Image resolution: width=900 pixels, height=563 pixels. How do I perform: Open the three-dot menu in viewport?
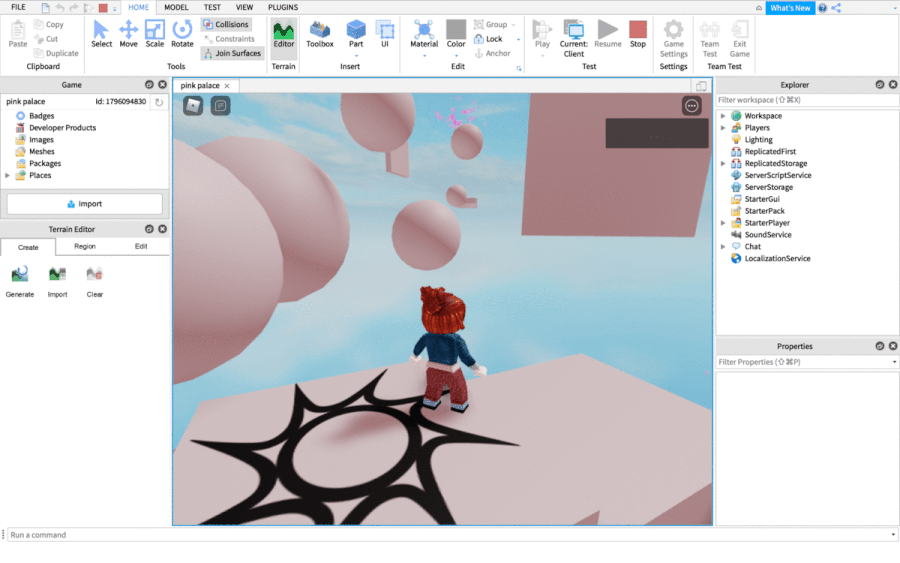tap(692, 106)
